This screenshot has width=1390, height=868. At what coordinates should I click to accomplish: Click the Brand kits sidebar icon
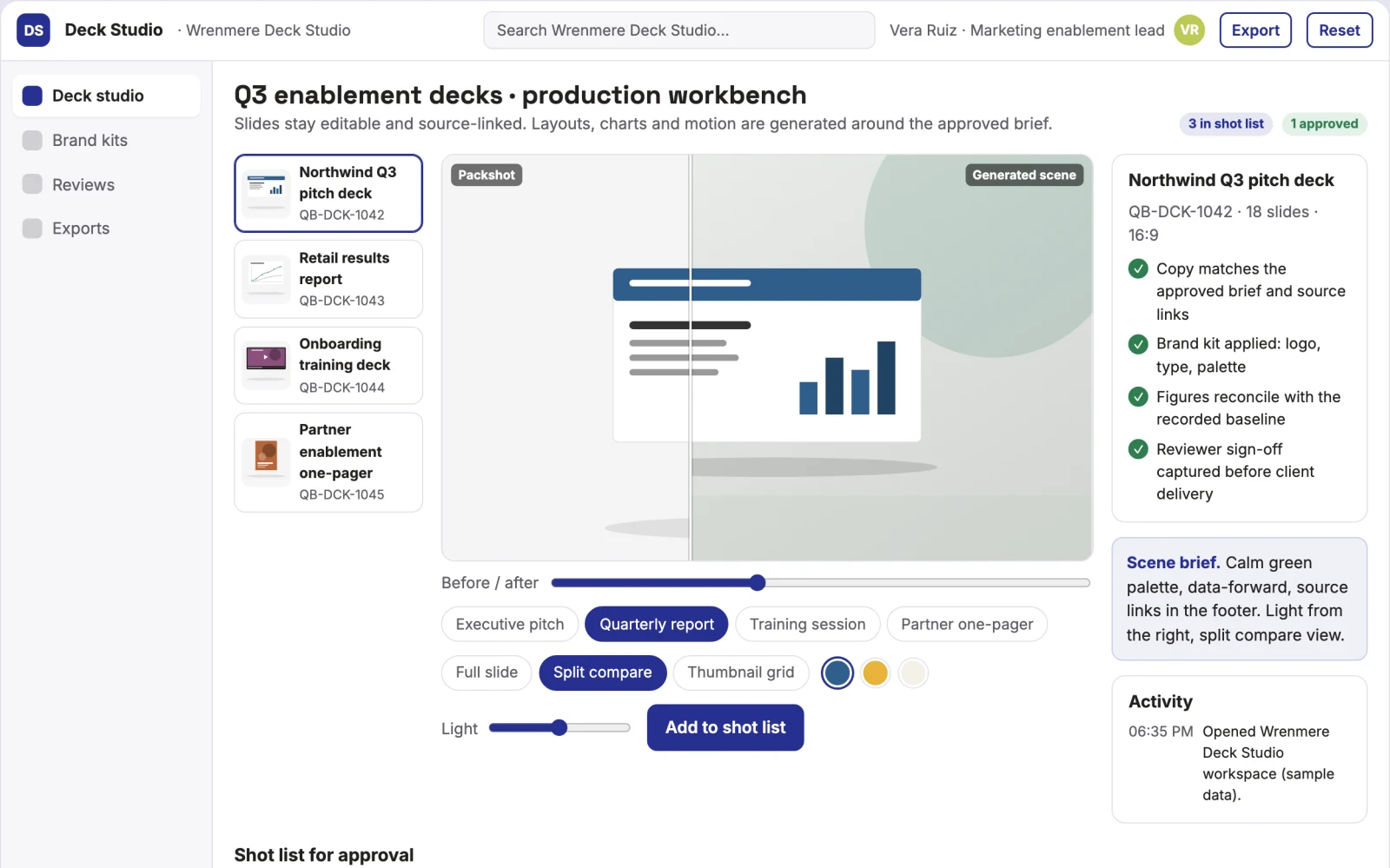[x=32, y=140]
